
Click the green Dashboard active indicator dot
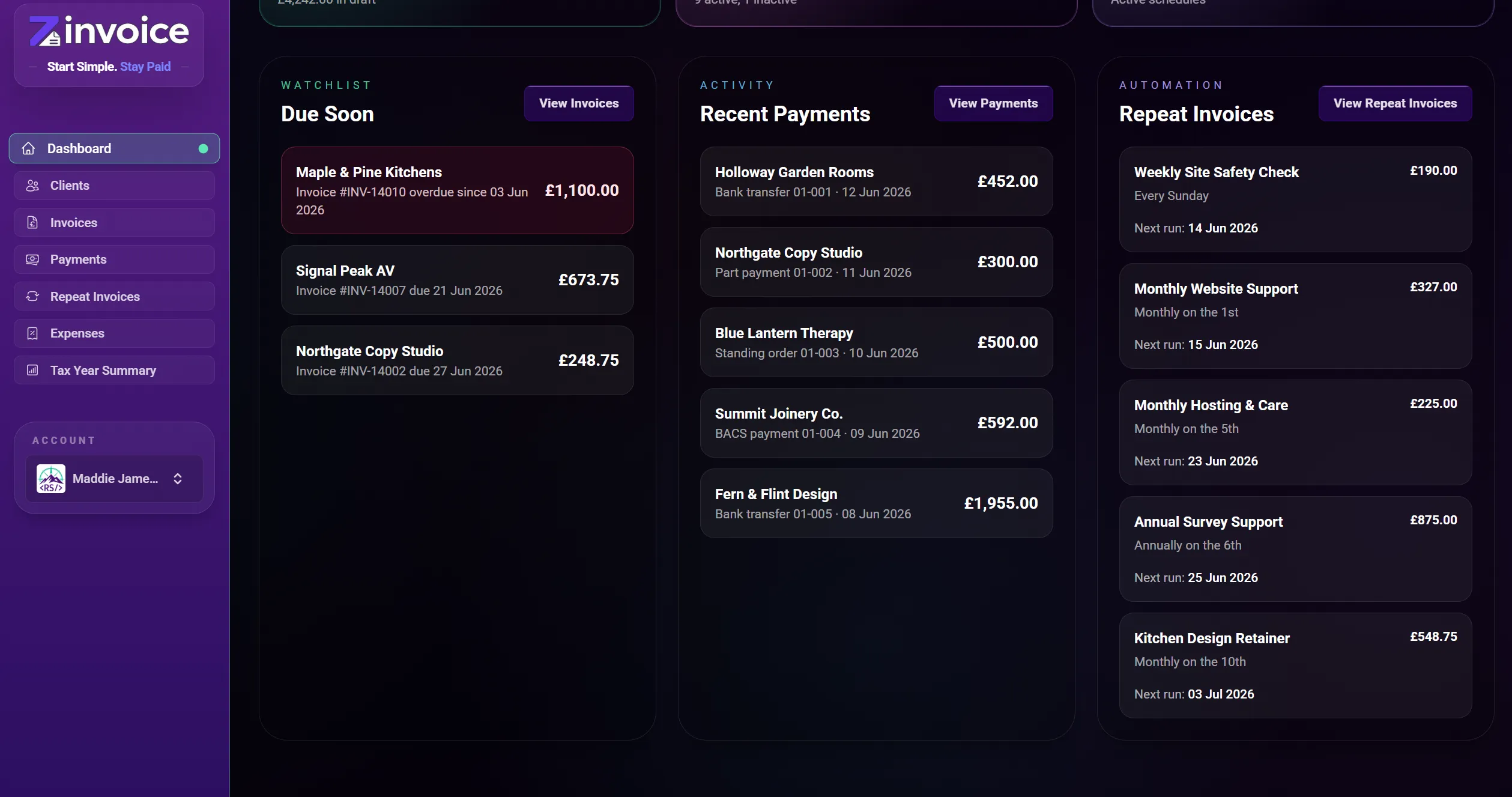coord(204,148)
